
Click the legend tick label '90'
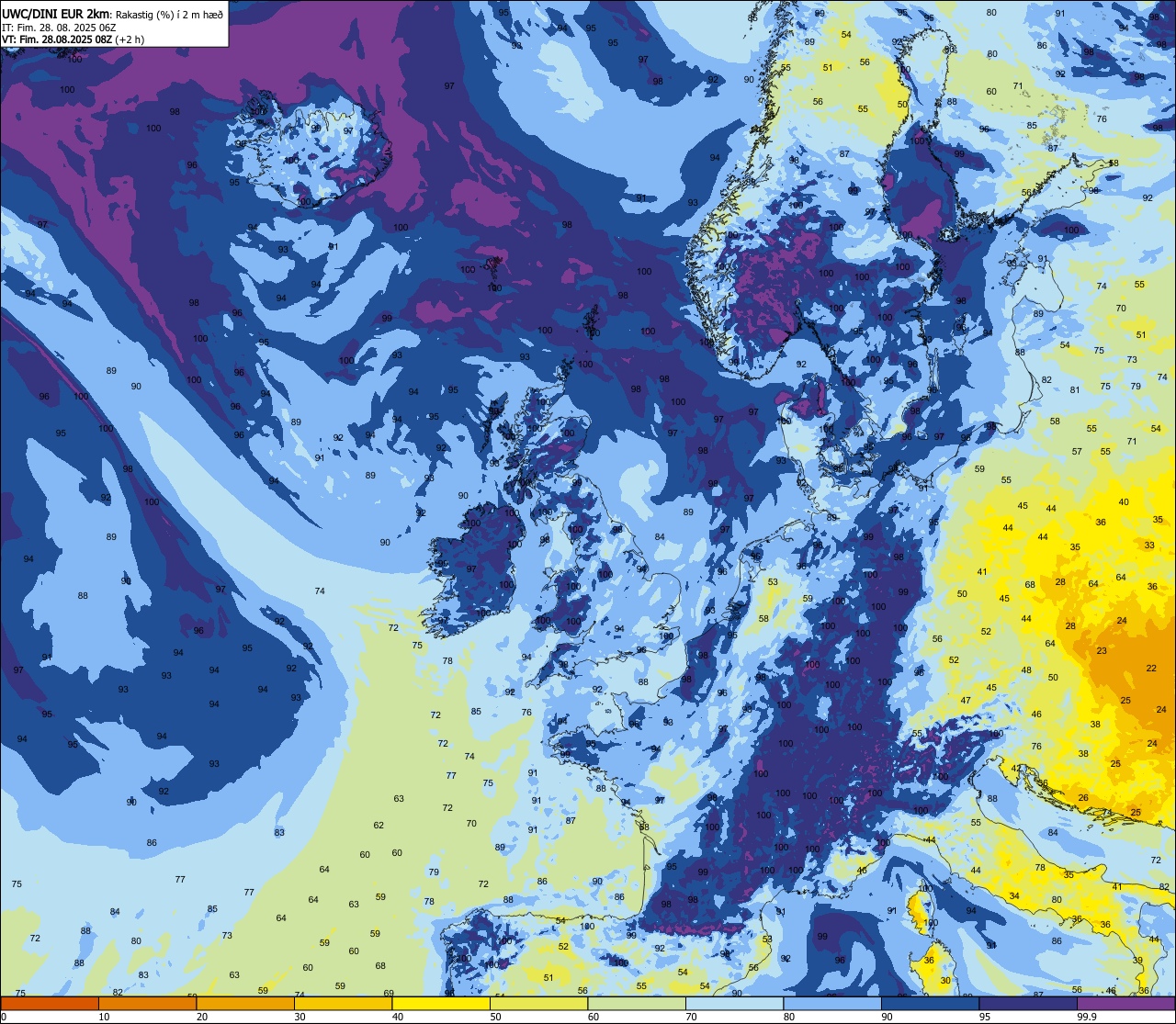[x=888, y=1017]
